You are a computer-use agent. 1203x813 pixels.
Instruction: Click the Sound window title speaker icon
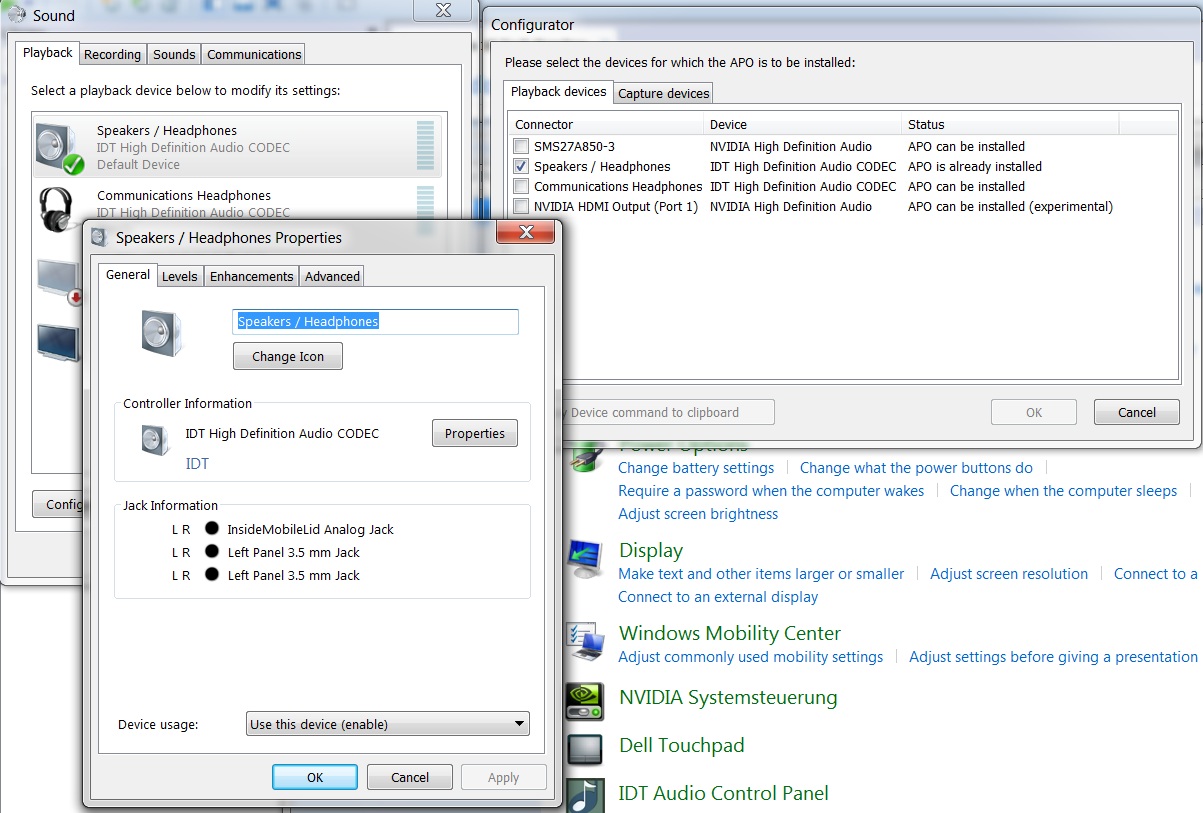(x=16, y=15)
